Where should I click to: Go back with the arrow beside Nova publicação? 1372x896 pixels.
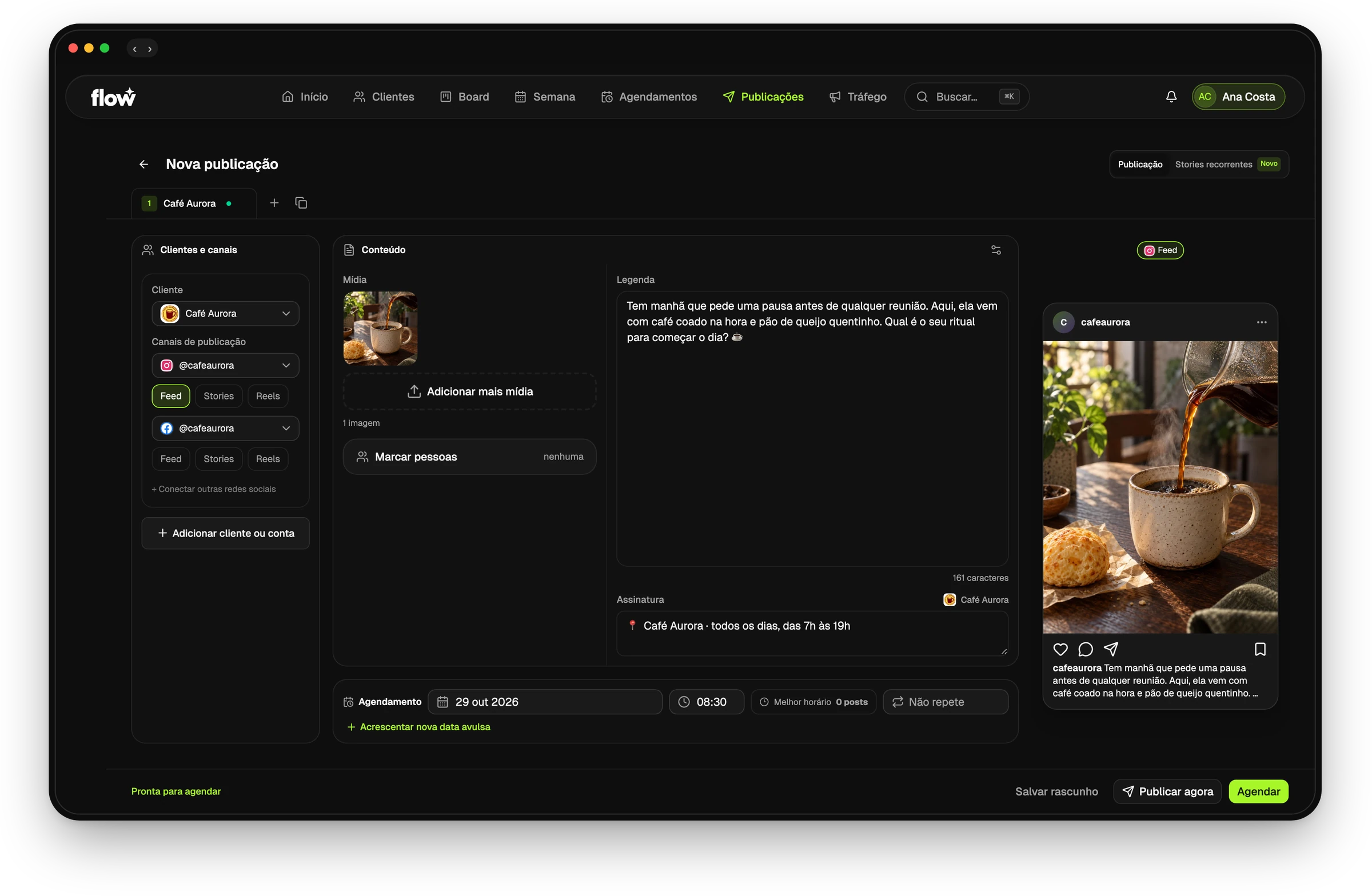click(x=143, y=164)
